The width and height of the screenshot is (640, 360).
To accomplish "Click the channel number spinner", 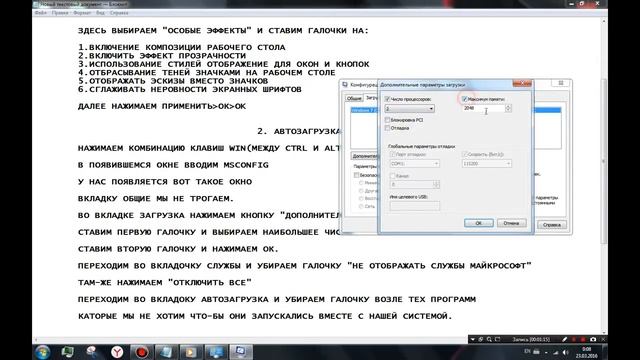I will (437, 184).
